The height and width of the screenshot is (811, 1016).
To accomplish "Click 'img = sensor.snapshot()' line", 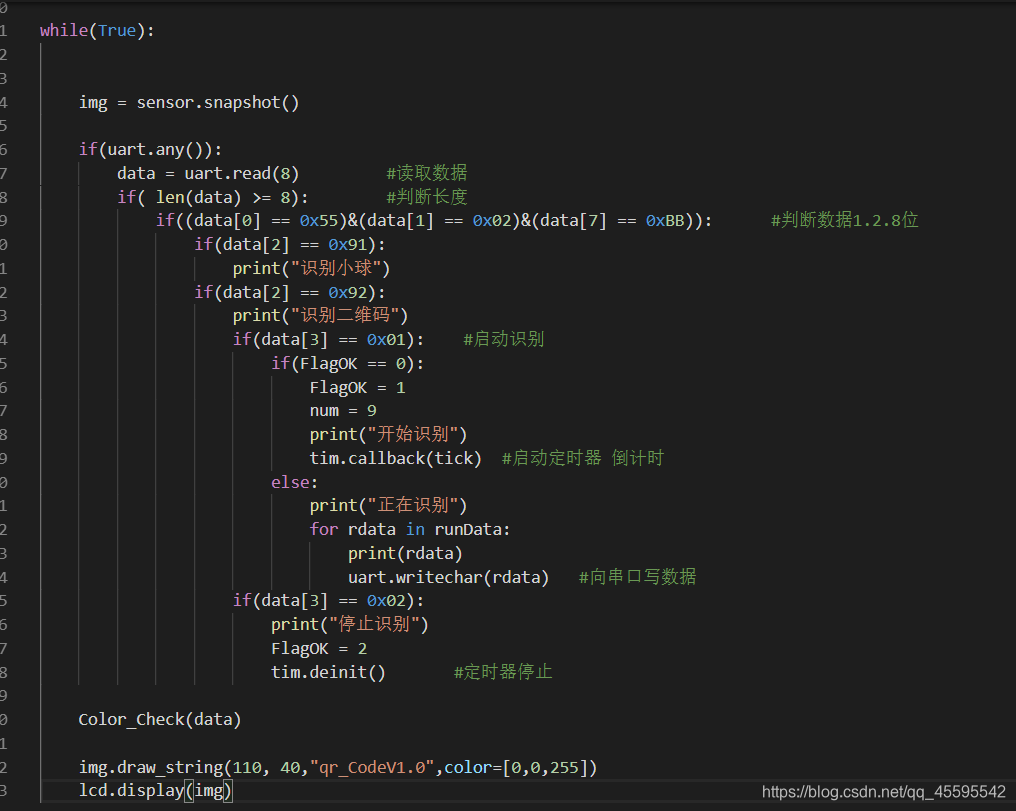I will pos(189,102).
